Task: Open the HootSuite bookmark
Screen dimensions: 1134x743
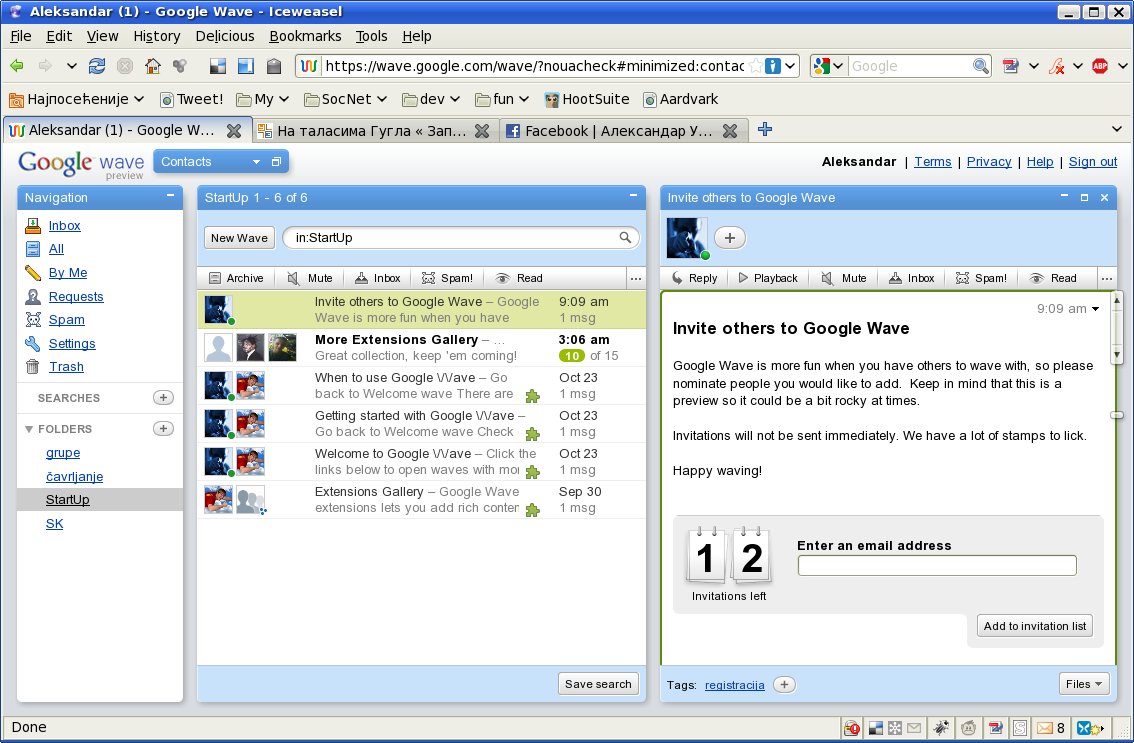Action: pos(587,99)
